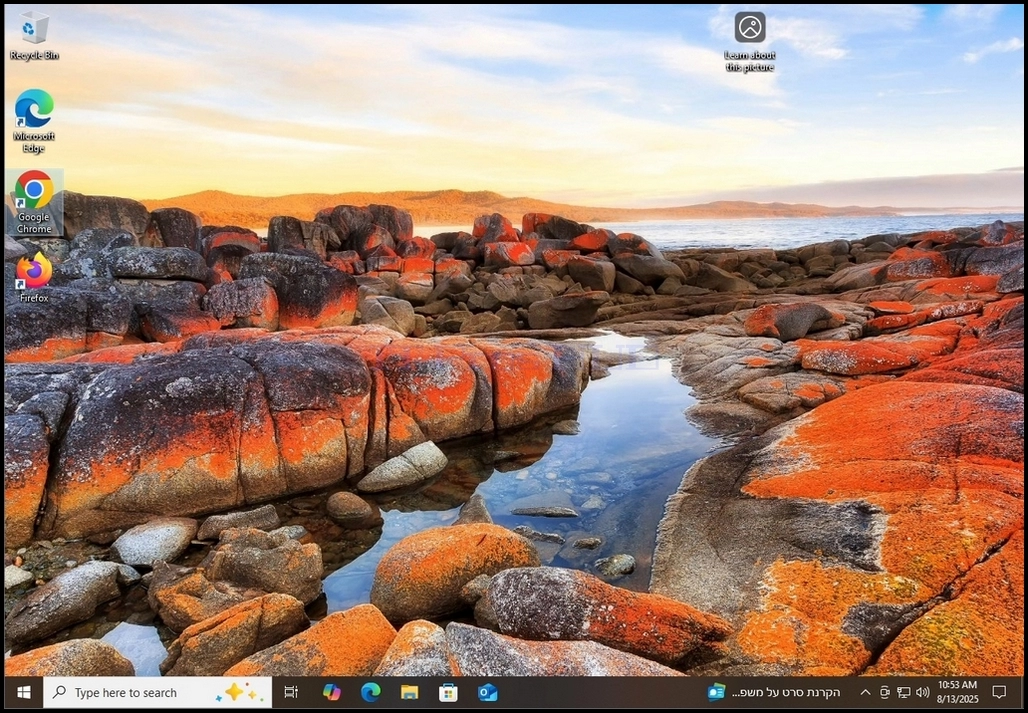1028x713 pixels.
Task: Open the Hebrew news headline on taskbar
Action: coord(785,693)
